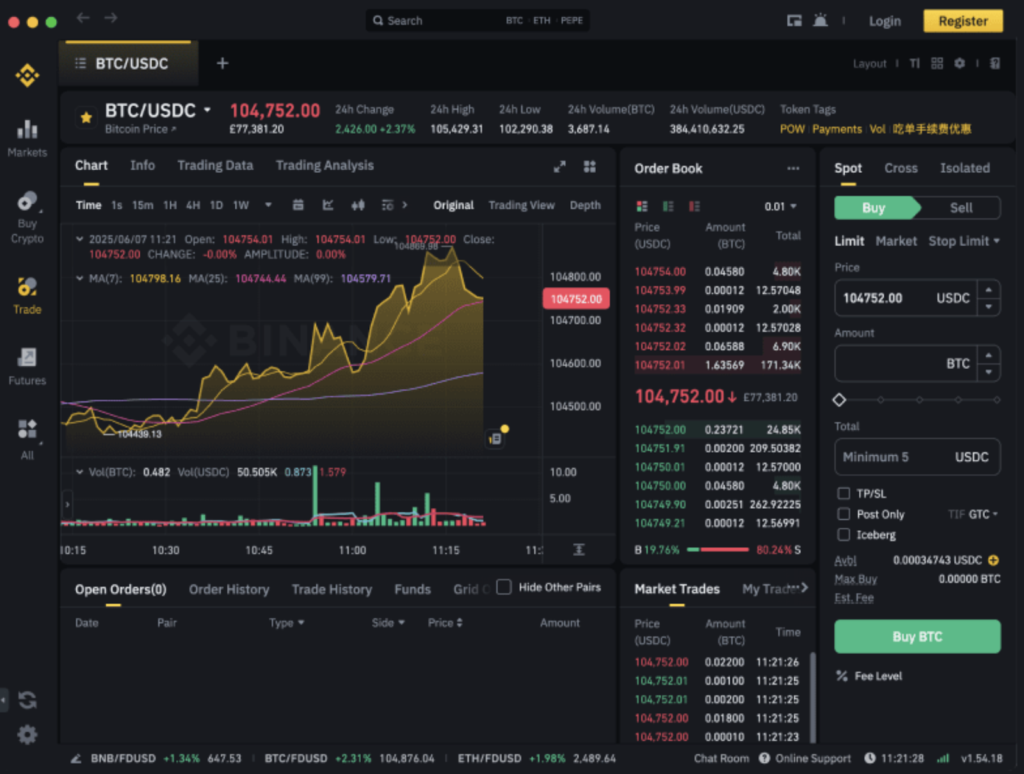Click the green Buy BTC button
1024x774 pixels.
917,637
